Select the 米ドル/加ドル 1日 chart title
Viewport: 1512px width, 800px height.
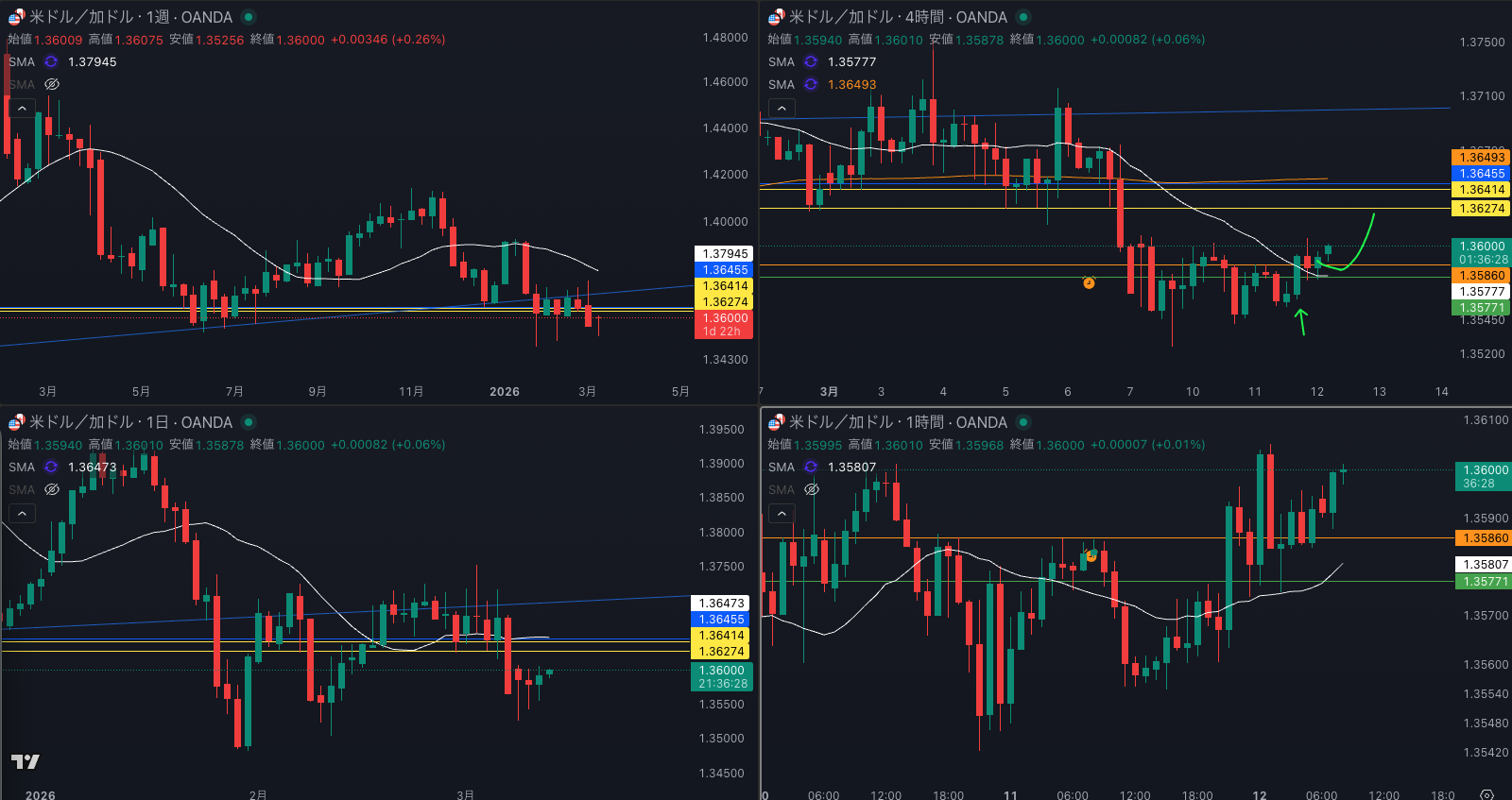(x=130, y=422)
